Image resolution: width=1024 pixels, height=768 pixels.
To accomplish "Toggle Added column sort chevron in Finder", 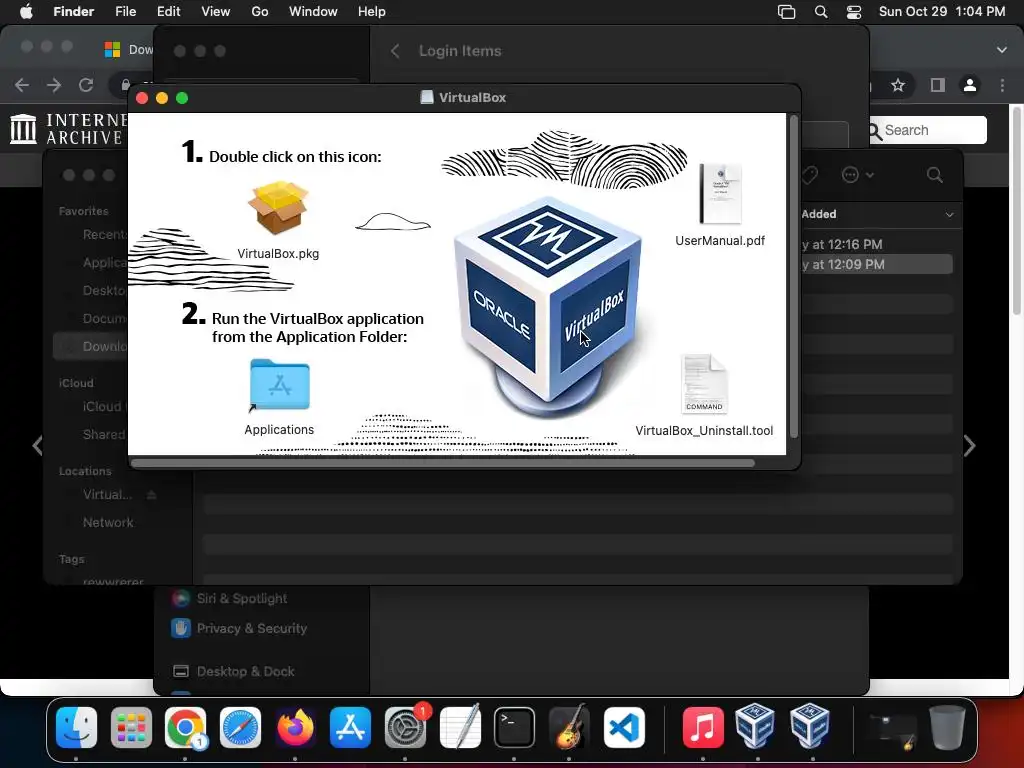I will tap(949, 214).
